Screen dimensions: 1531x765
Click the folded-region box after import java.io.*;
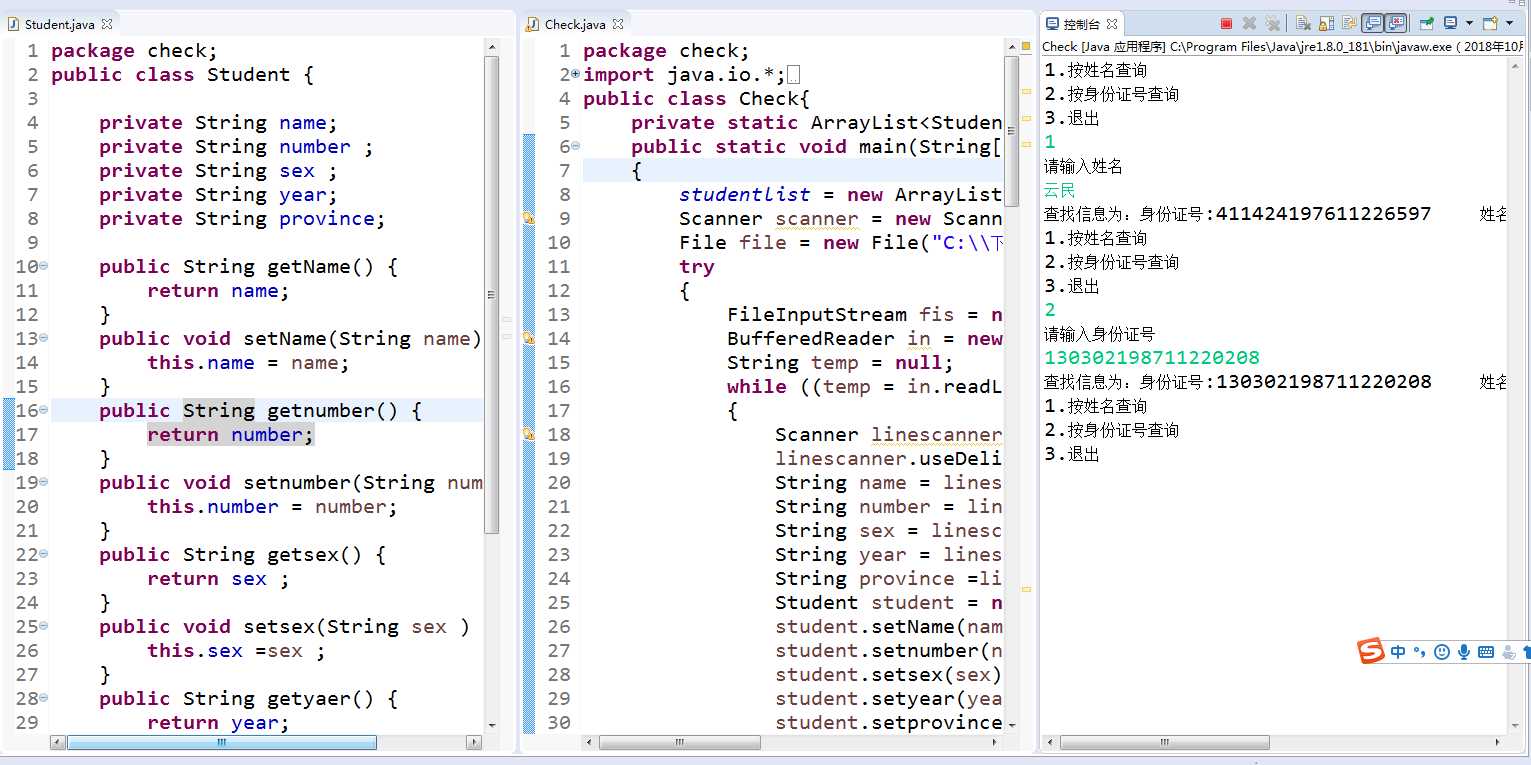click(794, 75)
